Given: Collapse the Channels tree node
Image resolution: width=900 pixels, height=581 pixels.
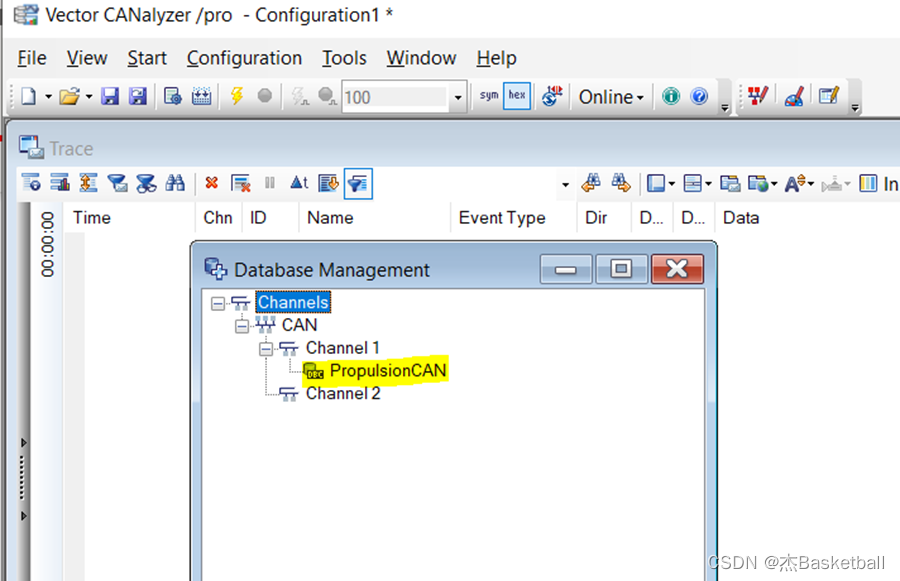Looking at the screenshot, I should pos(218,303).
